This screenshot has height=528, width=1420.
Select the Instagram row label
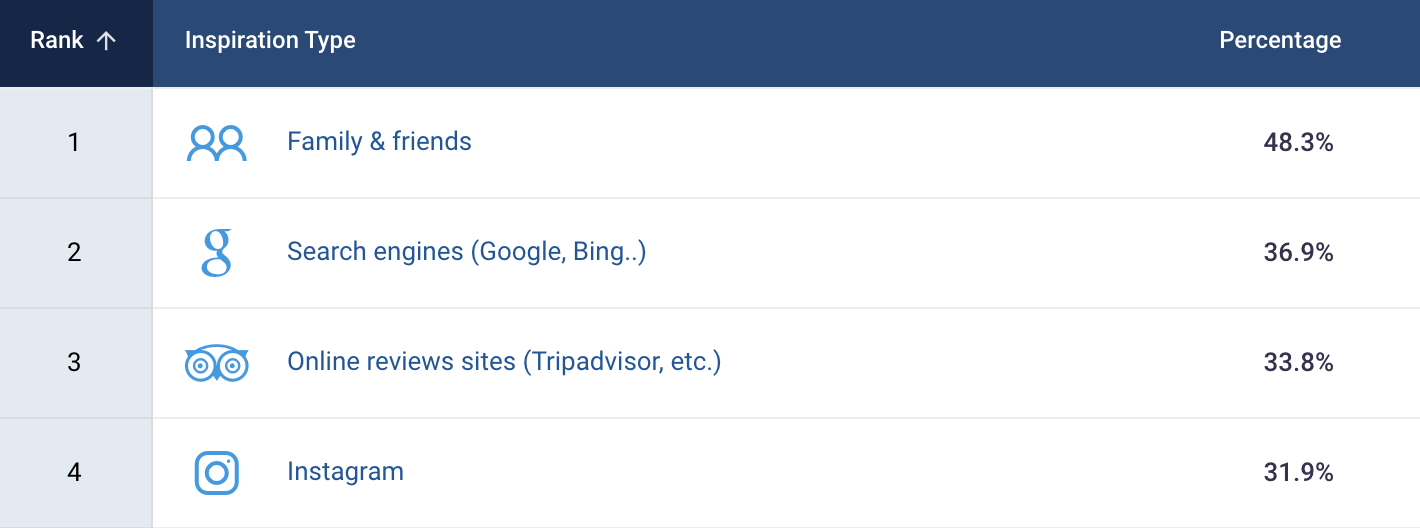[x=345, y=472]
